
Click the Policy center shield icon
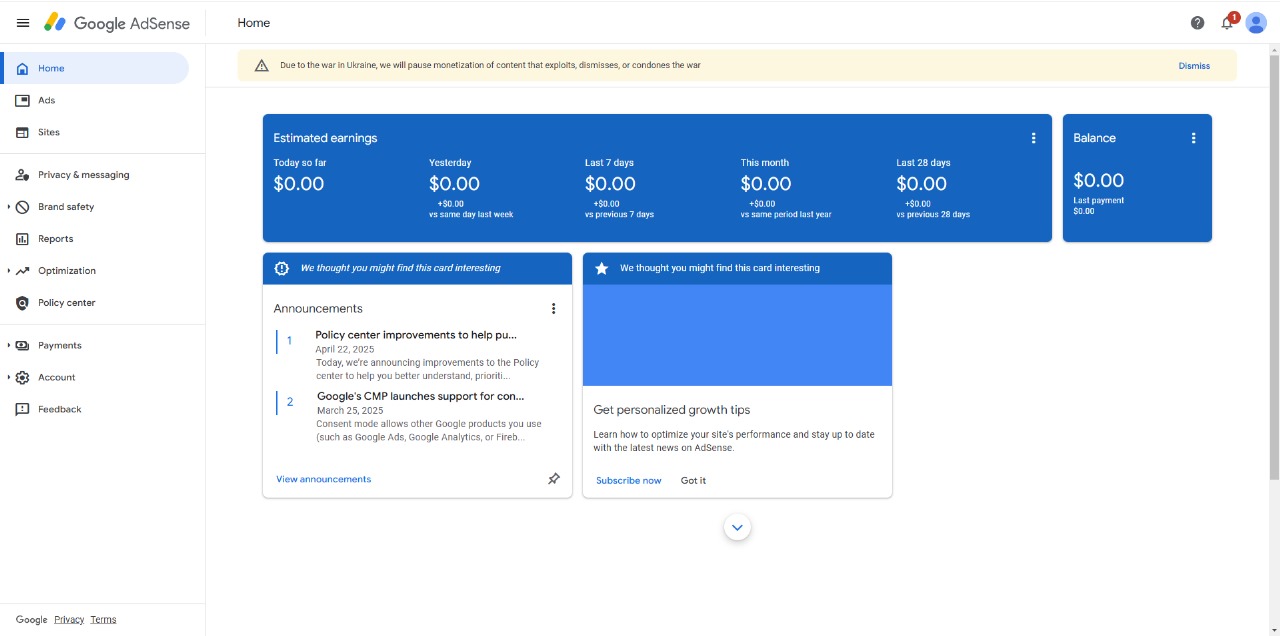click(x=22, y=303)
